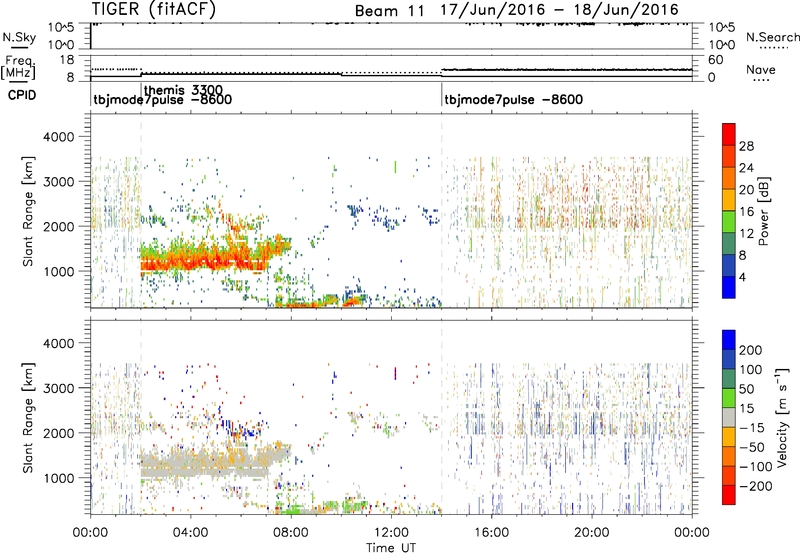The image size is (800, 554).
Task: Click the 60 tick label on Nave axis
Action: tap(716, 60)
